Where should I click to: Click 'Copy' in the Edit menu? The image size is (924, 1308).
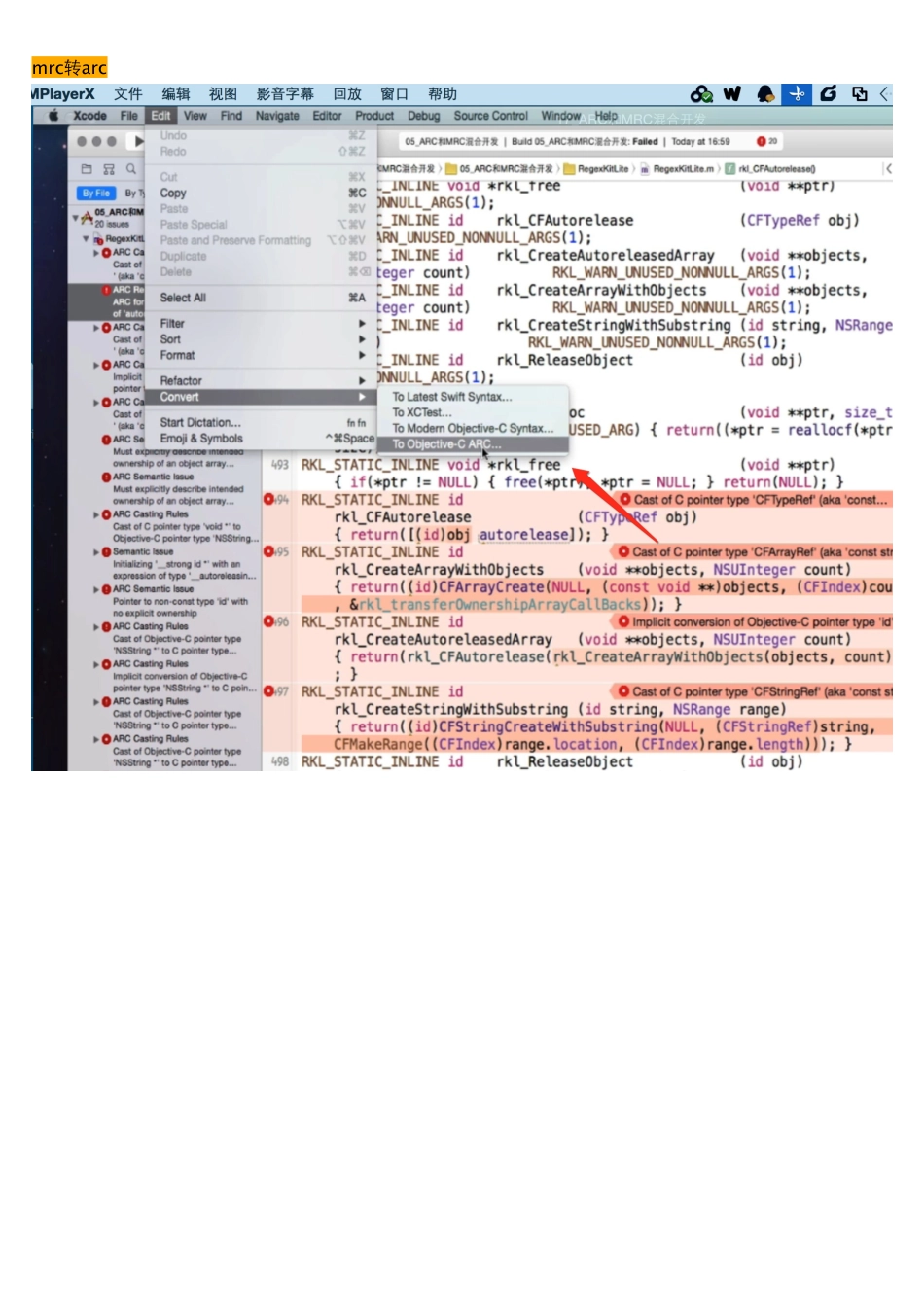(x=173, y=194)
